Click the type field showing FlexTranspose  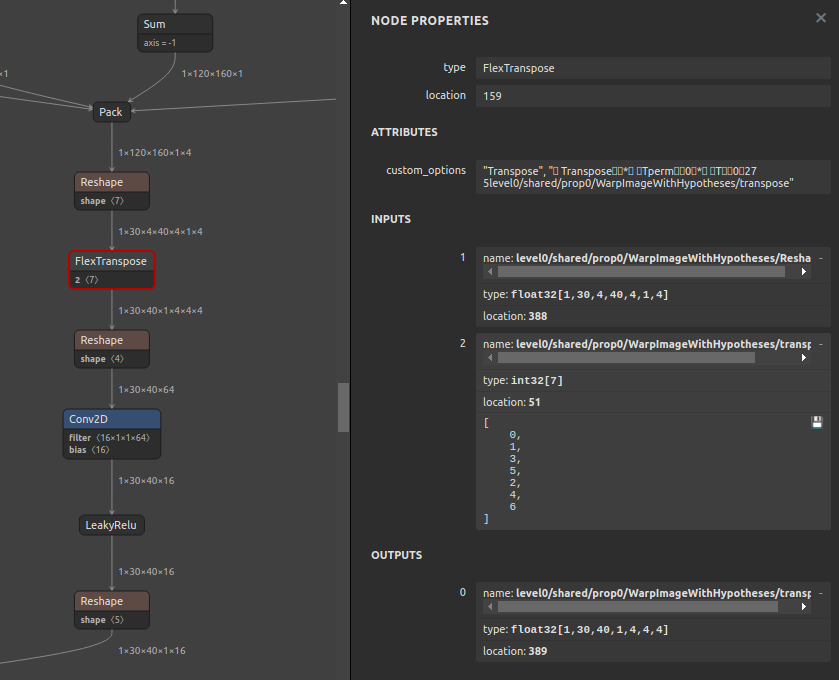[x=650, y=68]
